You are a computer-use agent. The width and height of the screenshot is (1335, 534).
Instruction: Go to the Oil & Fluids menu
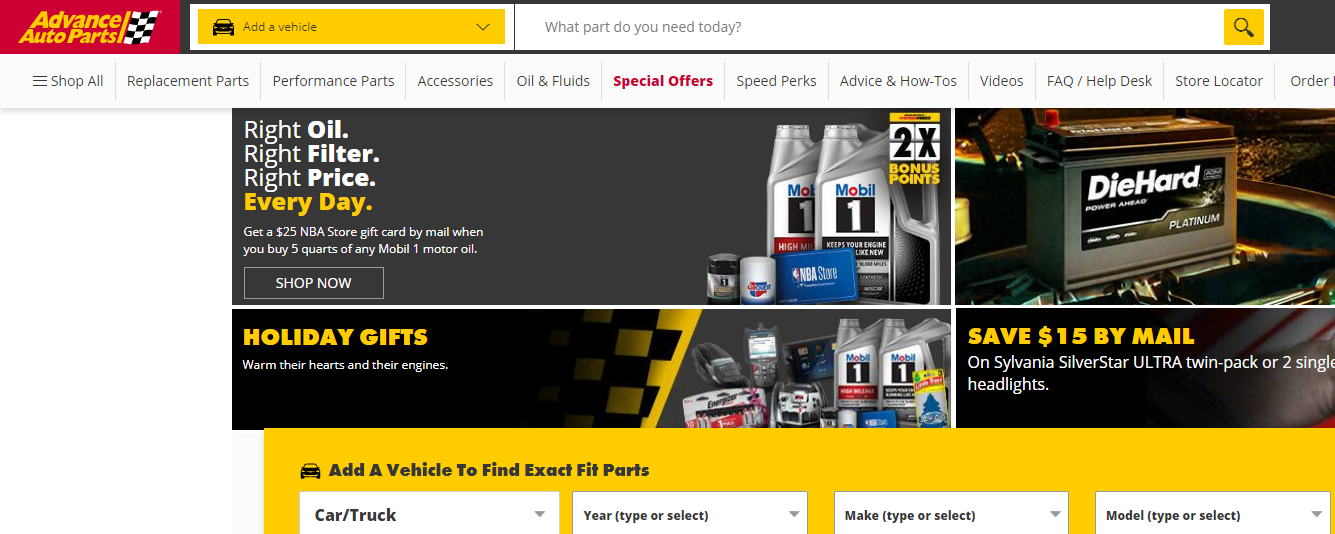[553, 81]
